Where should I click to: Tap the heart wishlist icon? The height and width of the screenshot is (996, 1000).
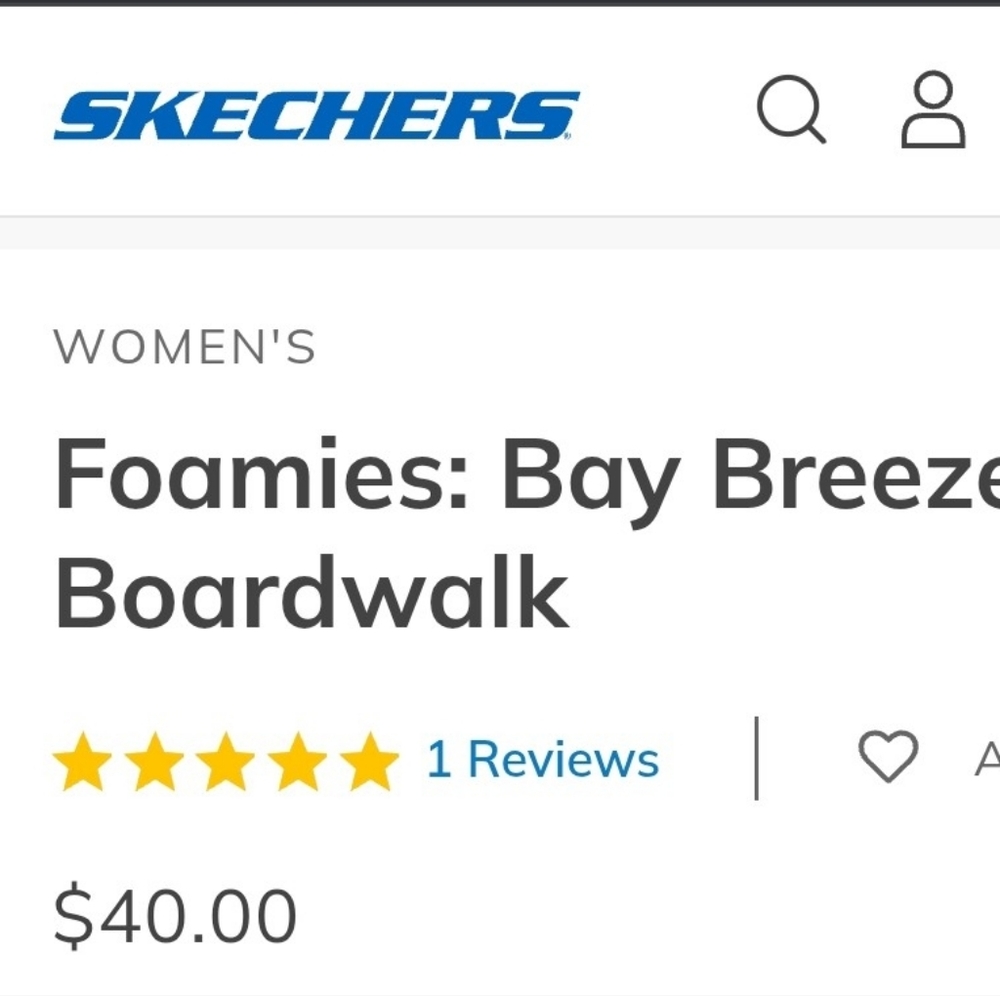[888, 757]
